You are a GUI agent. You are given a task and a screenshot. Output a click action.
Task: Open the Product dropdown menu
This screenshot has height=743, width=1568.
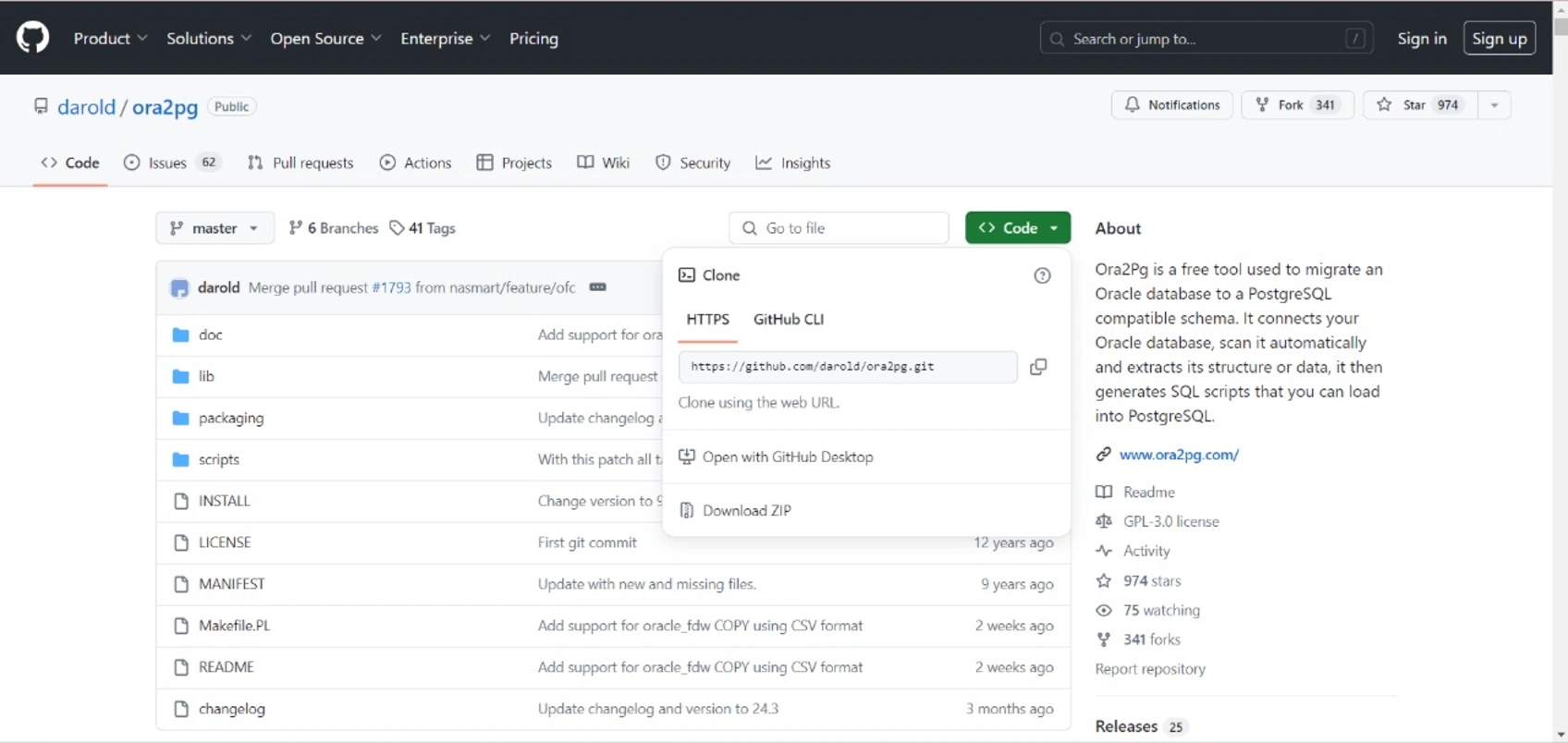click(110, 38)
